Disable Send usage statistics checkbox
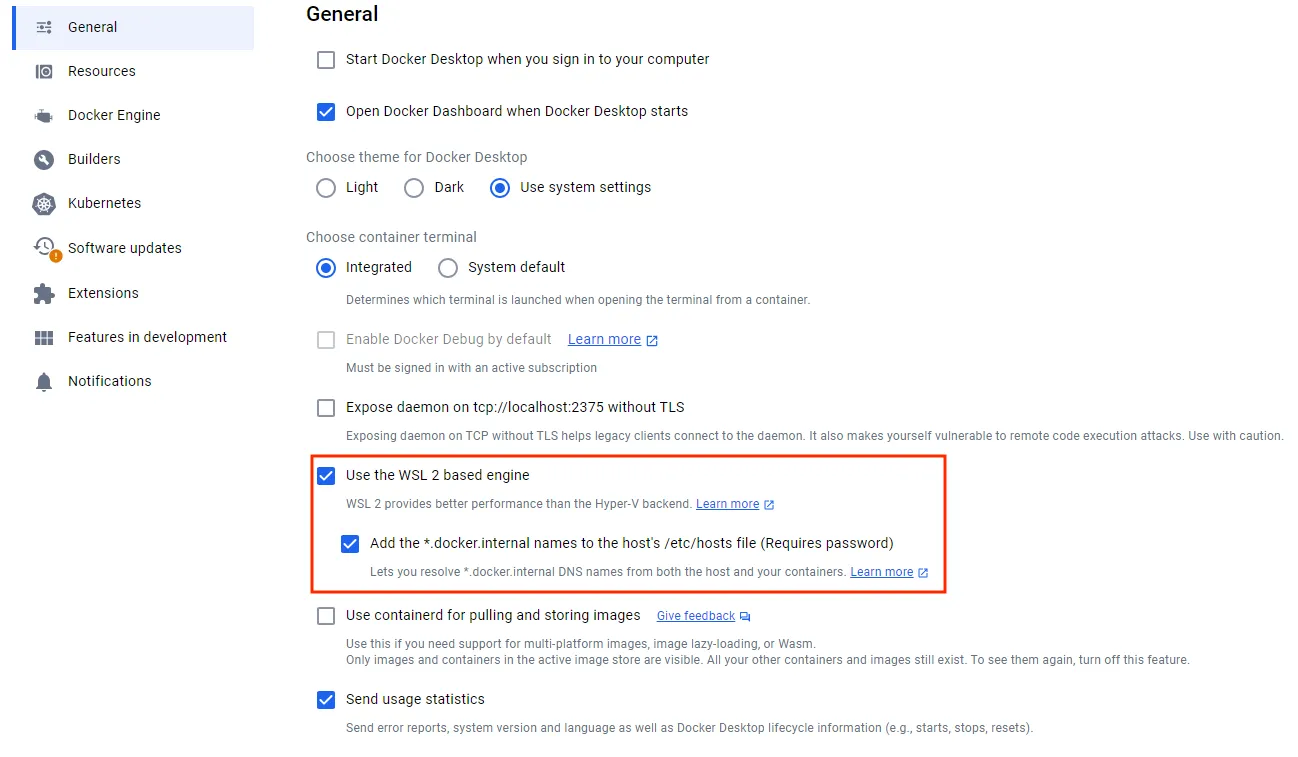The image size is (1298, 757). click(x=326, y=700)
